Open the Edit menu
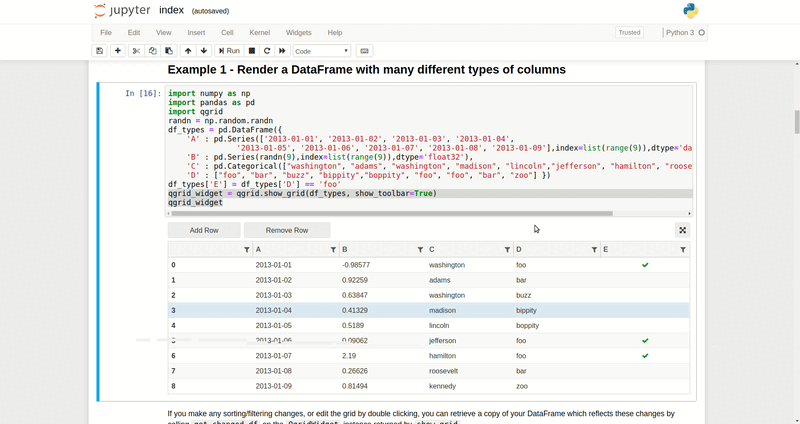Viewport: 800px width, 424px height. 134,33
